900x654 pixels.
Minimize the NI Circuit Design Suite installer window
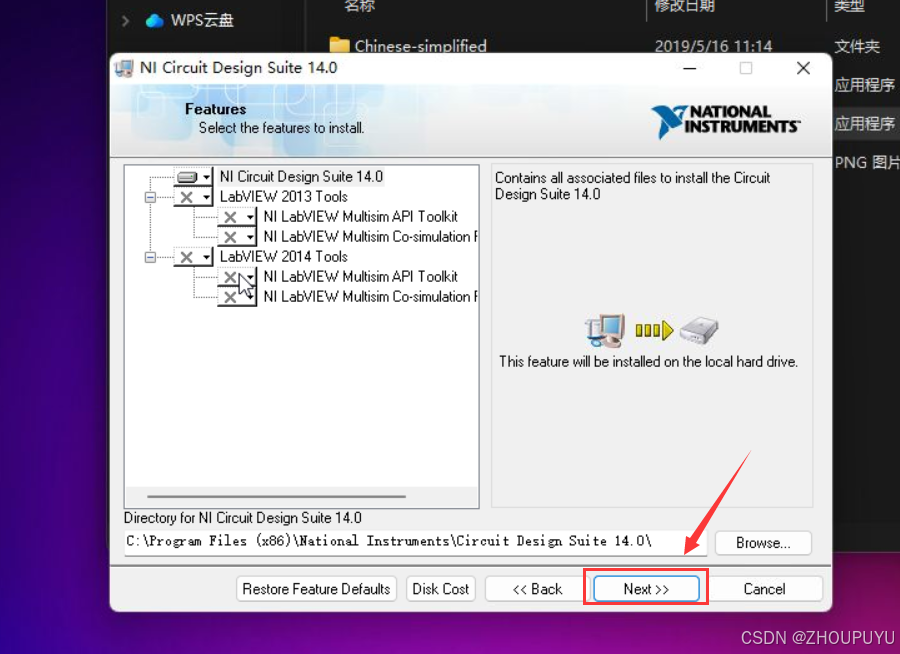point(690,68)
